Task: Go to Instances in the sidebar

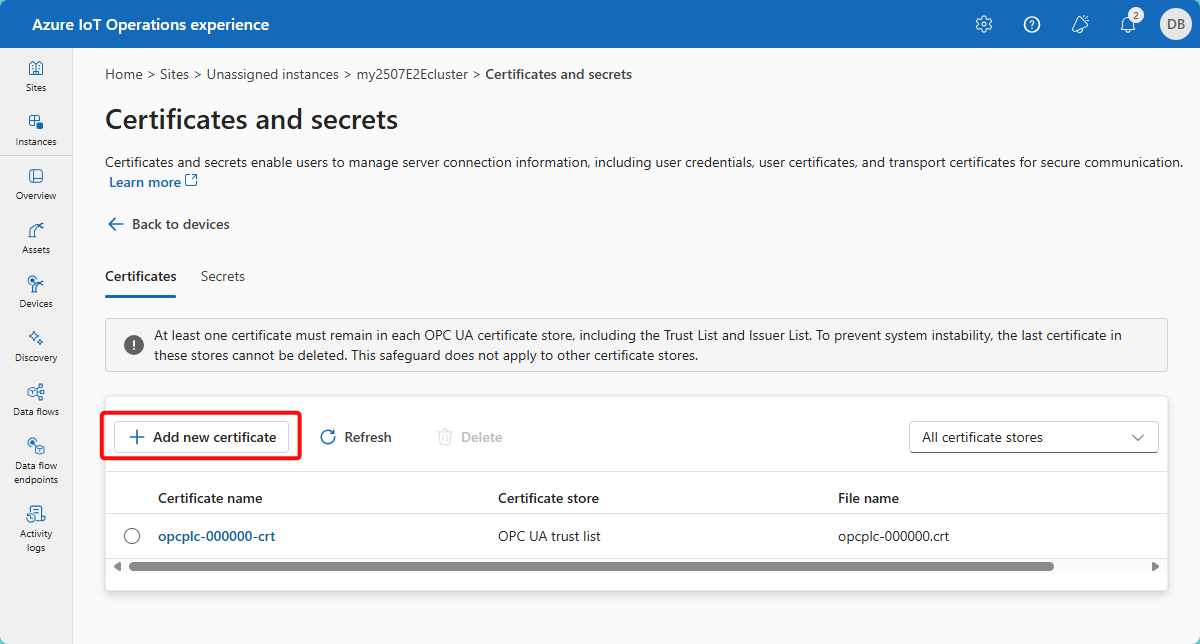Action: click(x=36, y=131)
